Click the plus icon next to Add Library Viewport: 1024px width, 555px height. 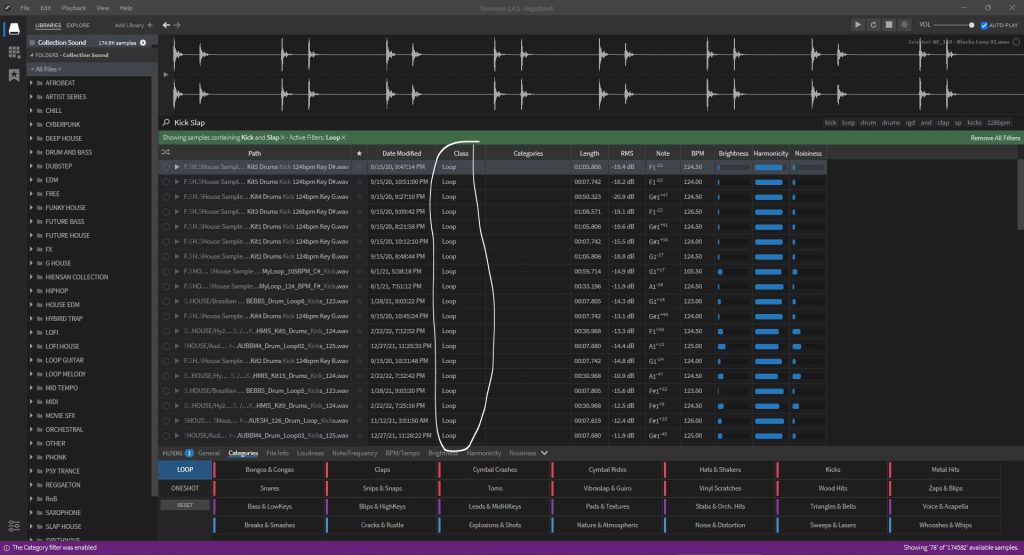pos(150,25)
